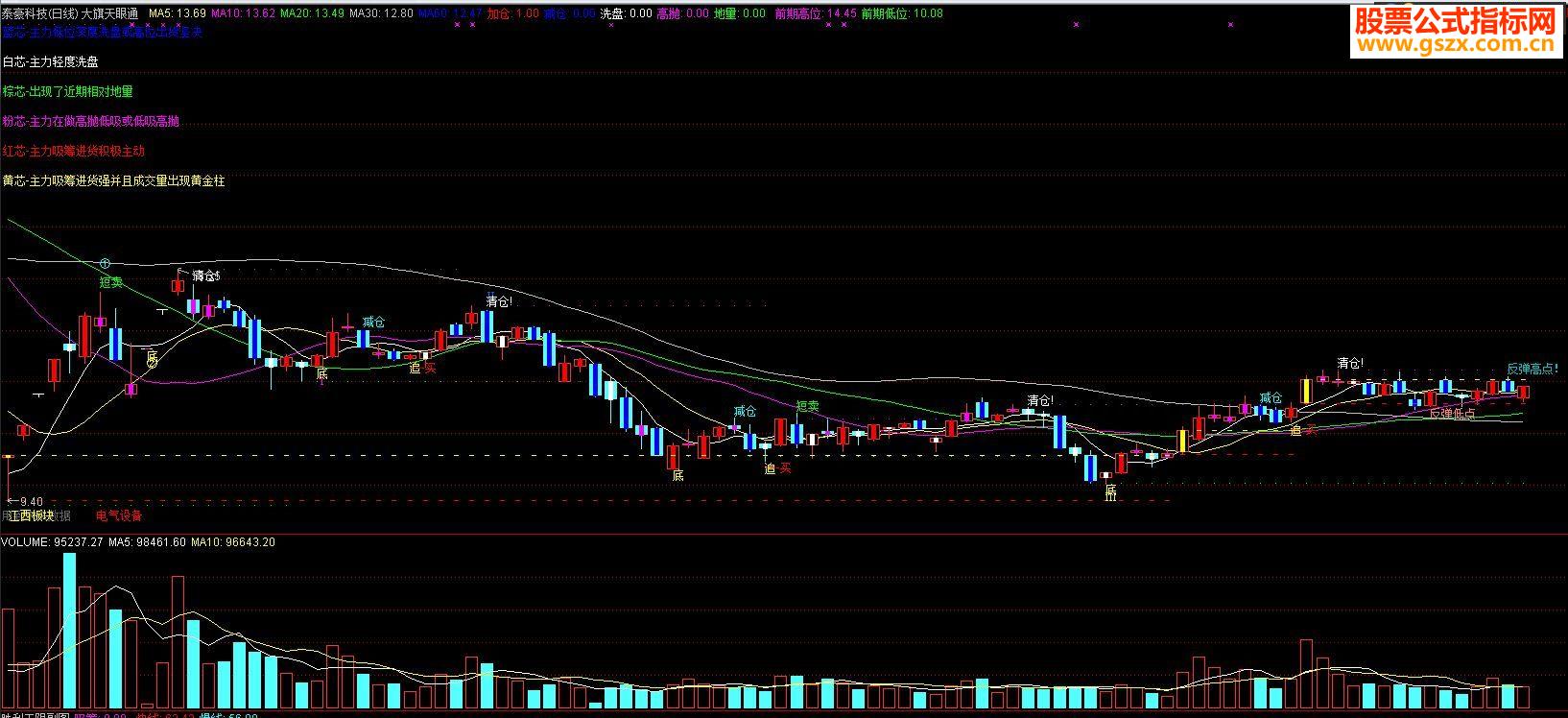Open the red 电气设备 industry label
The height and width of the screenshot is (718, 1568).
tap(119, 515)
